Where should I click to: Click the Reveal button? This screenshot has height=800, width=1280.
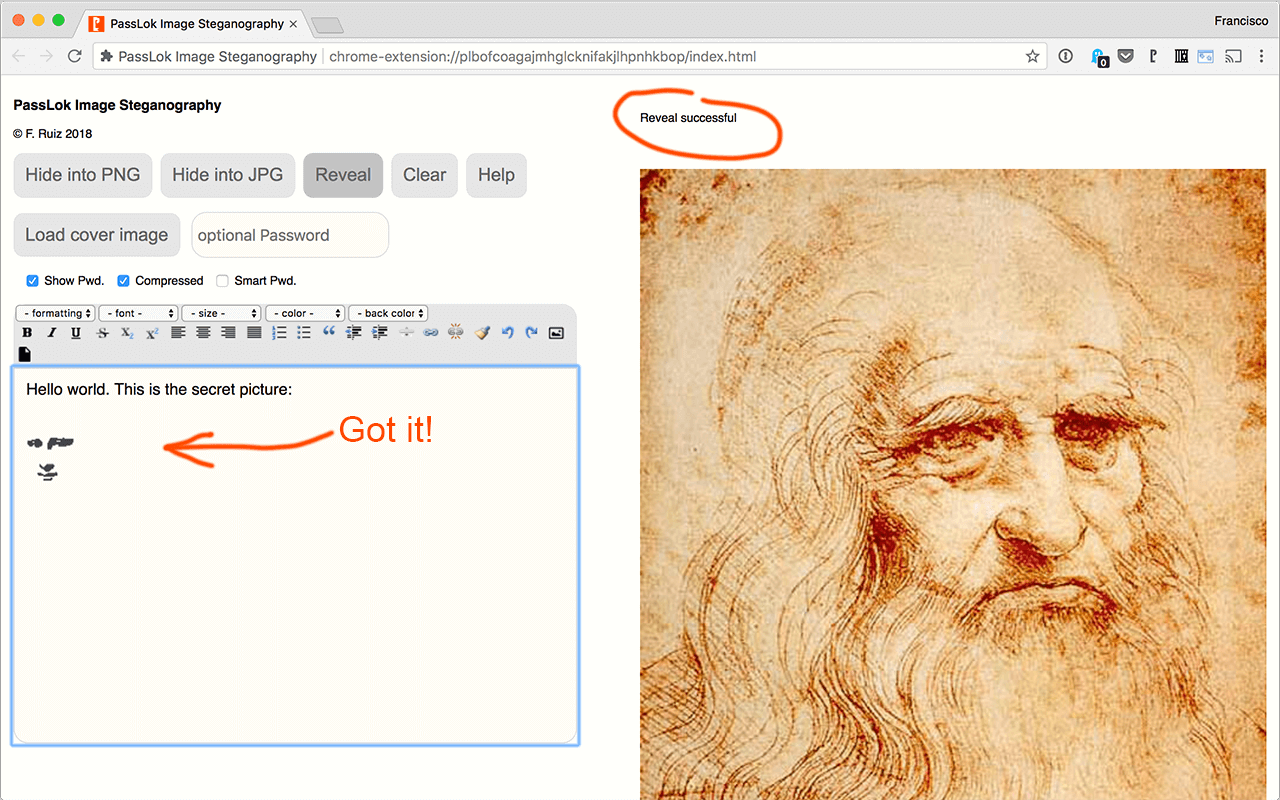(x=343, y=175)
